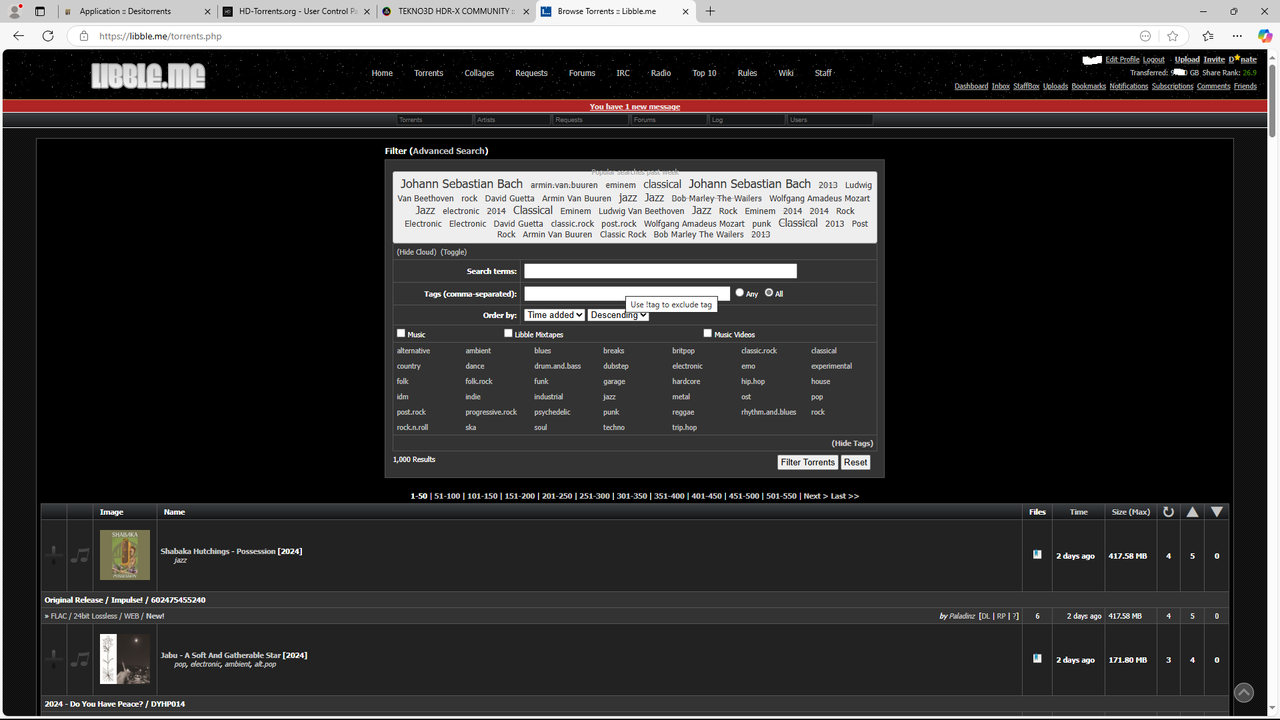The image size is (1280, 720).
Task: Open browser profile avatar icon
Action: tap(15, 11)
